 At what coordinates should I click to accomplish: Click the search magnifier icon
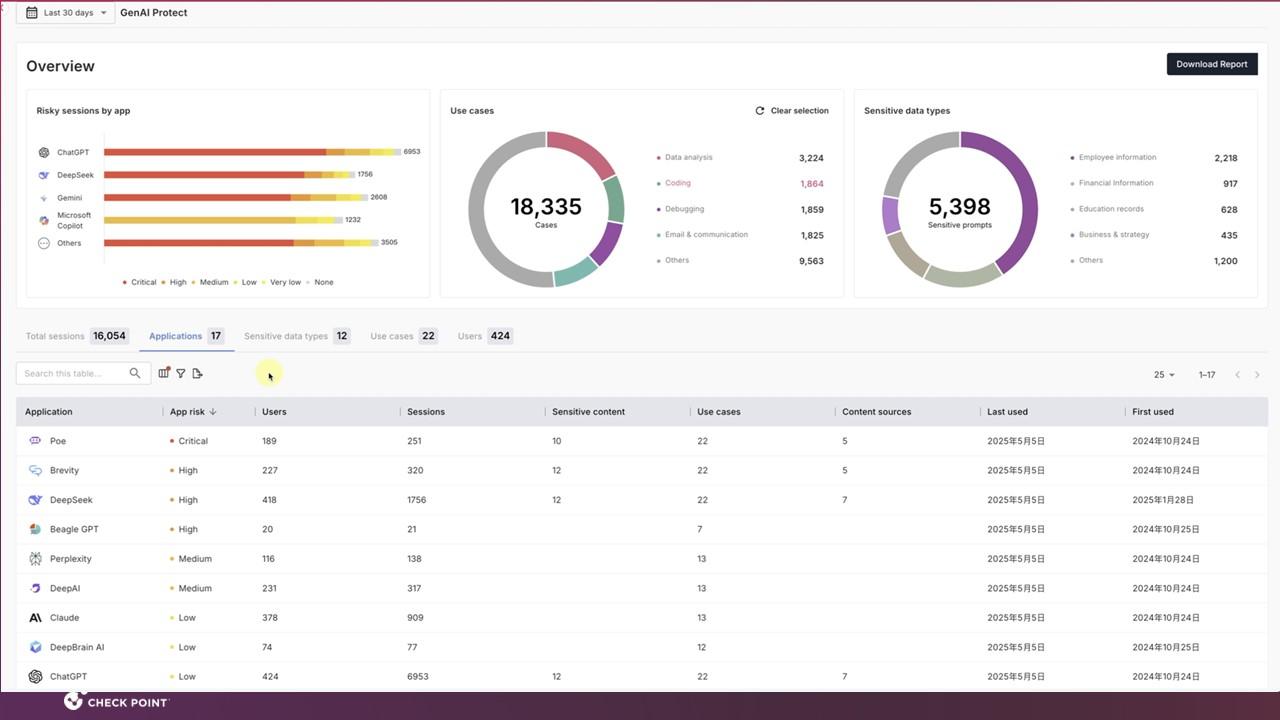click(135, 373)
